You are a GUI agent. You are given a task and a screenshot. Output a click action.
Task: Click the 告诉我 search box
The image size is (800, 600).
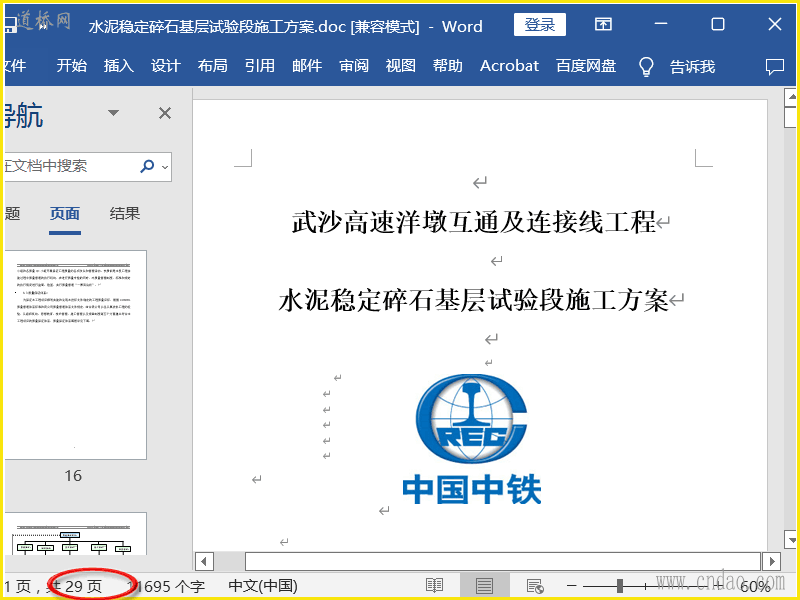pos(692,66)
